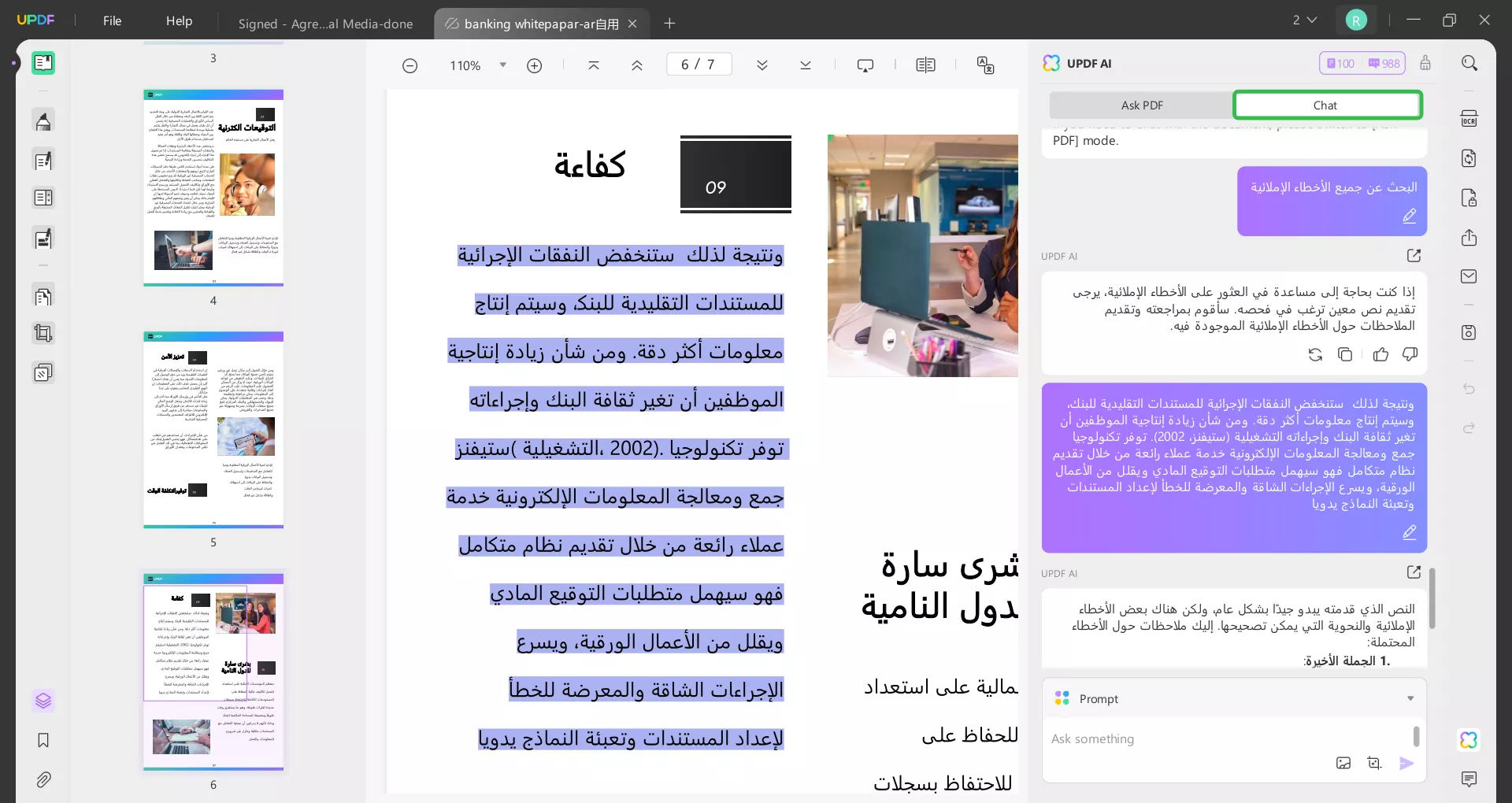
Task: Open the Crop Pages tool
Action: (43, 333)
